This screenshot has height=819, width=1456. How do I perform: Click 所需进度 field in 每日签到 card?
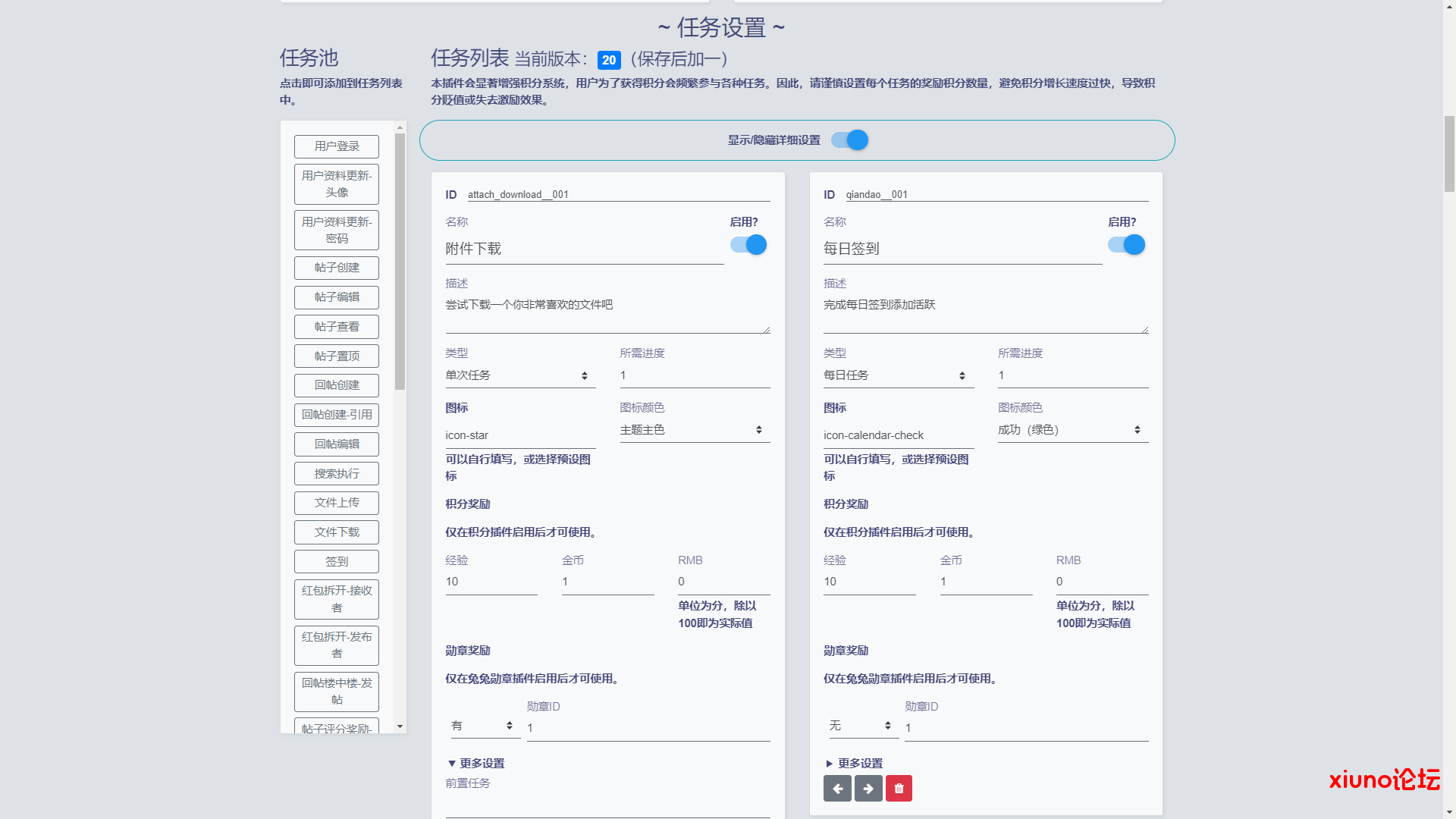1073,375
